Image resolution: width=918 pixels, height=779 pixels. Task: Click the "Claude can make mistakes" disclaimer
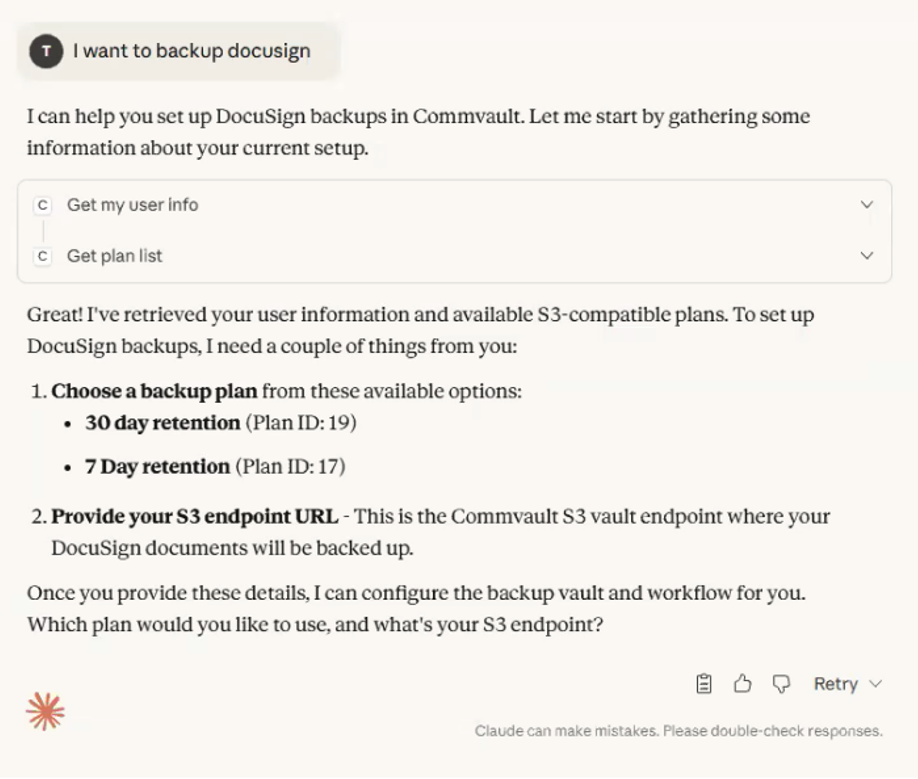click(x=678, y=731)
